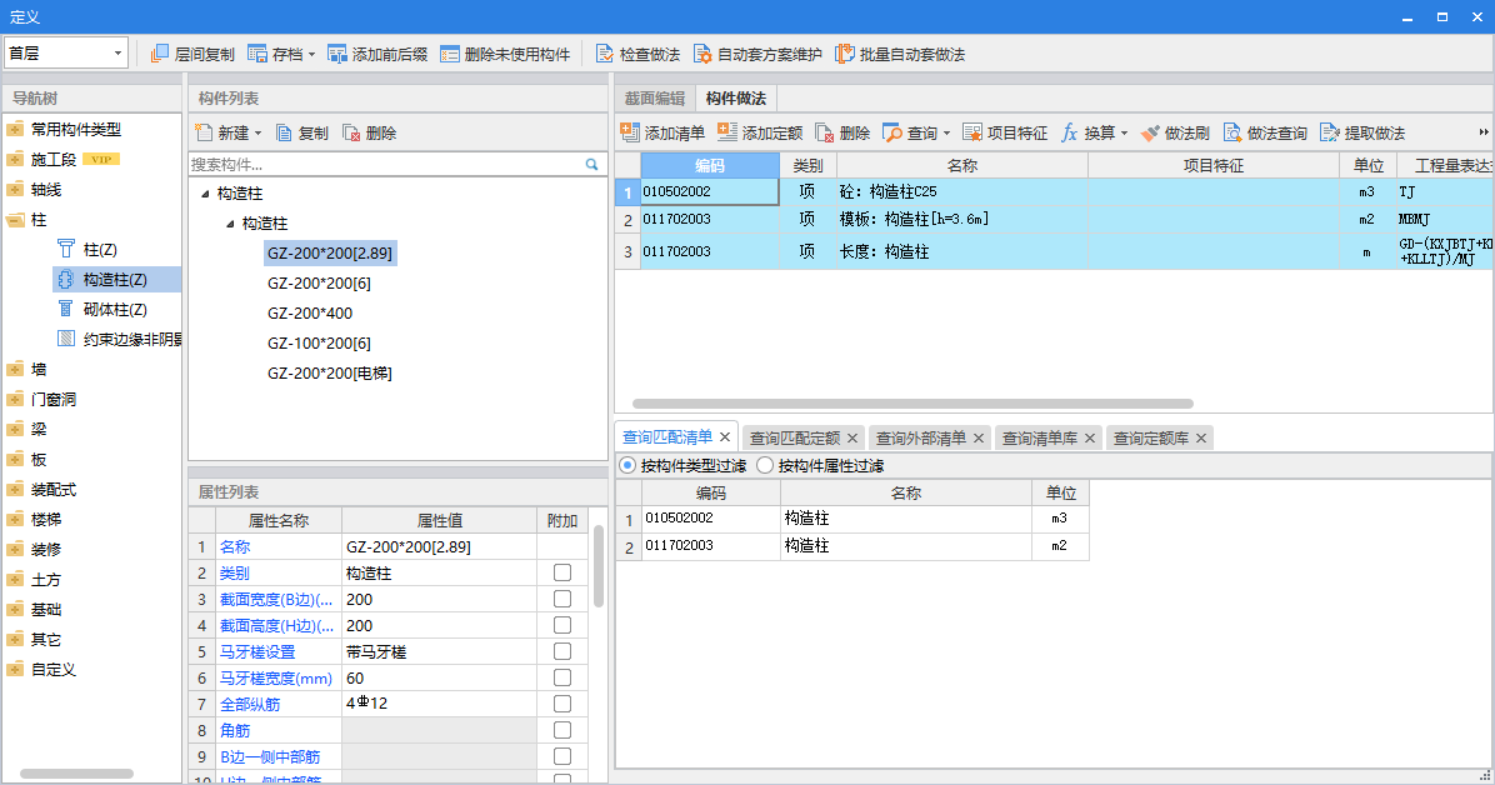Screen dimensions: 1495x785
Task: Check 附加 box for 全部纵筋 row
Action: coord(563,703)
